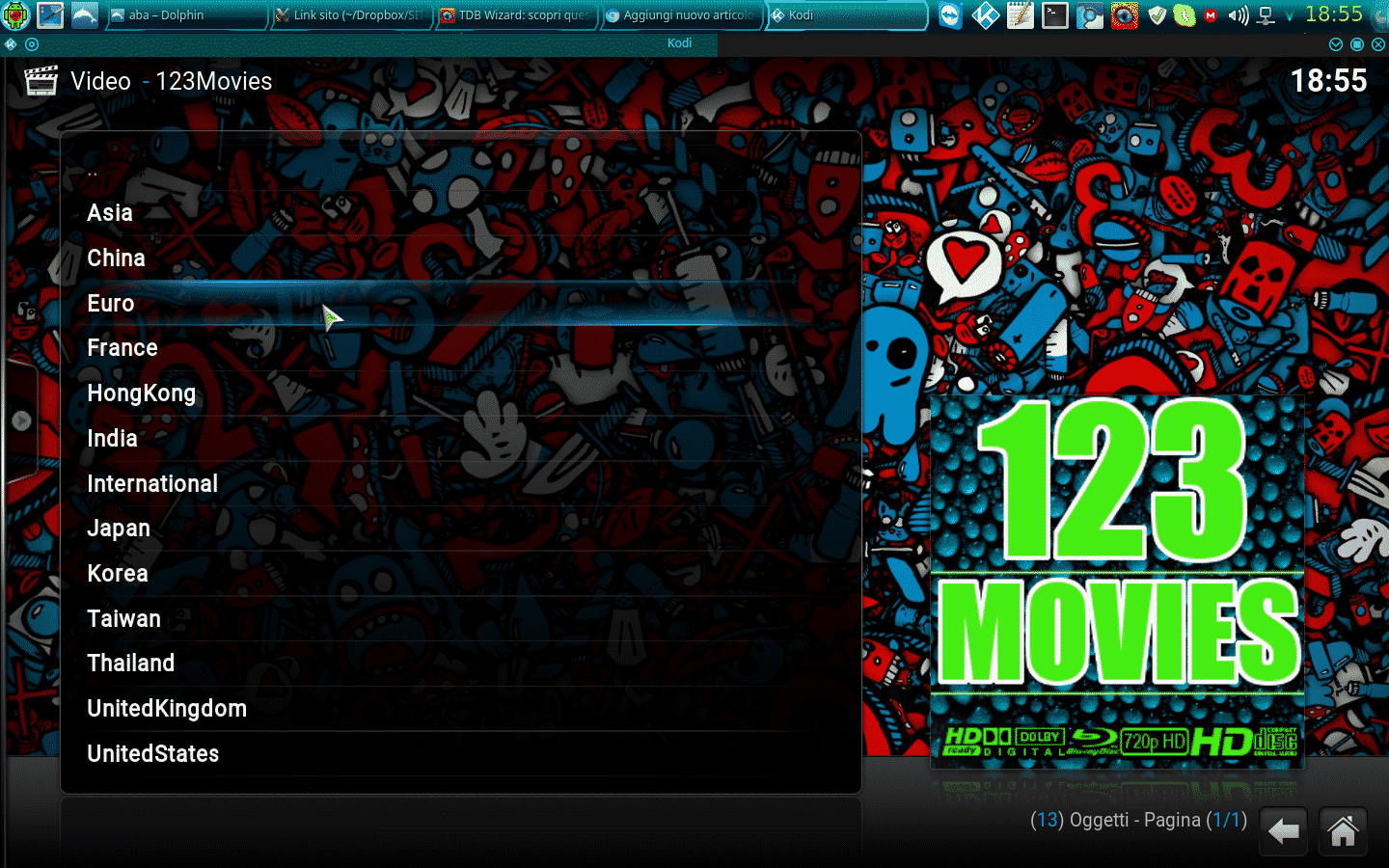Open the International category

[460, 483]
